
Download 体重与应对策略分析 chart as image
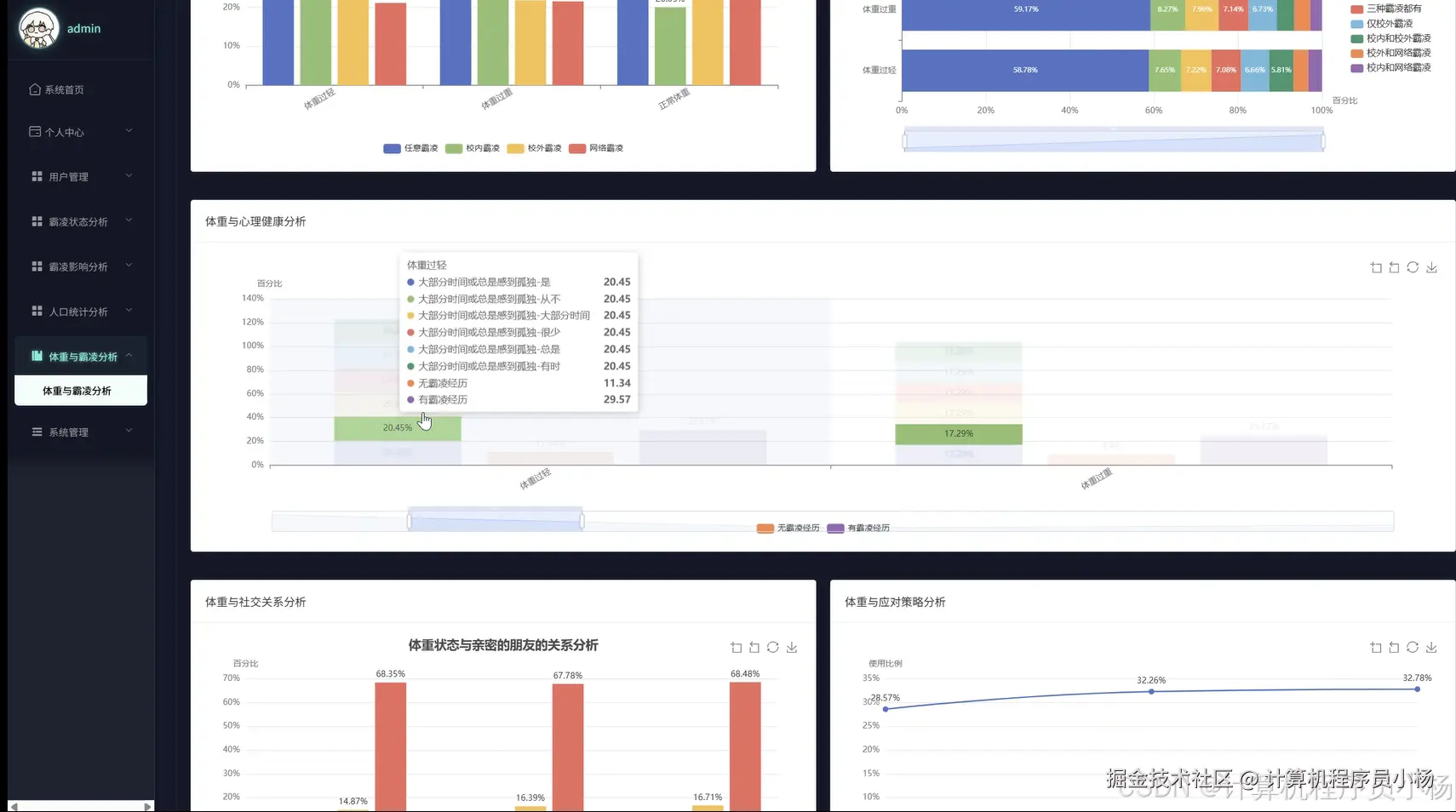coord(1431,648)
